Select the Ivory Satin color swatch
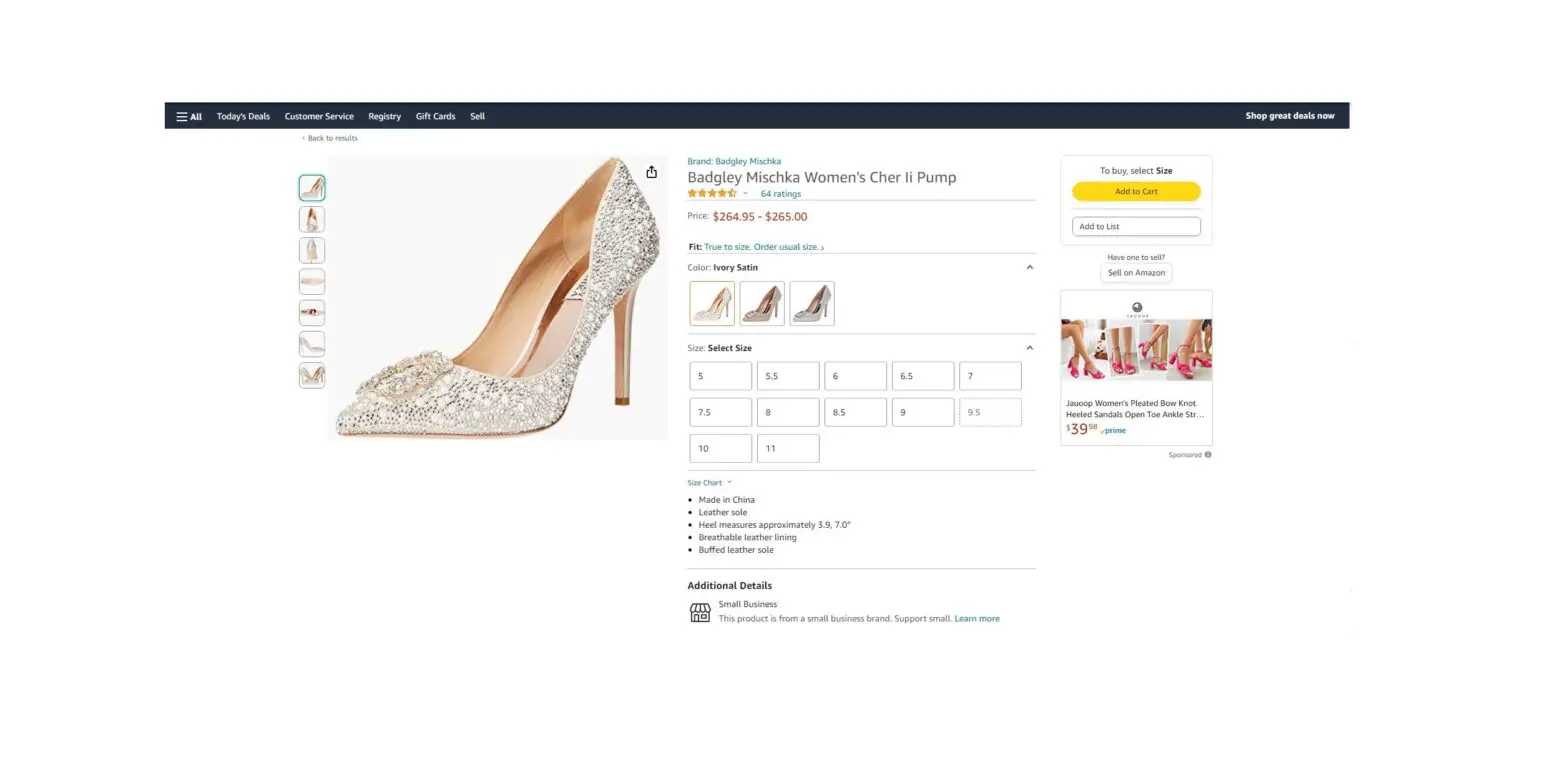 click(x=712, y=303)
